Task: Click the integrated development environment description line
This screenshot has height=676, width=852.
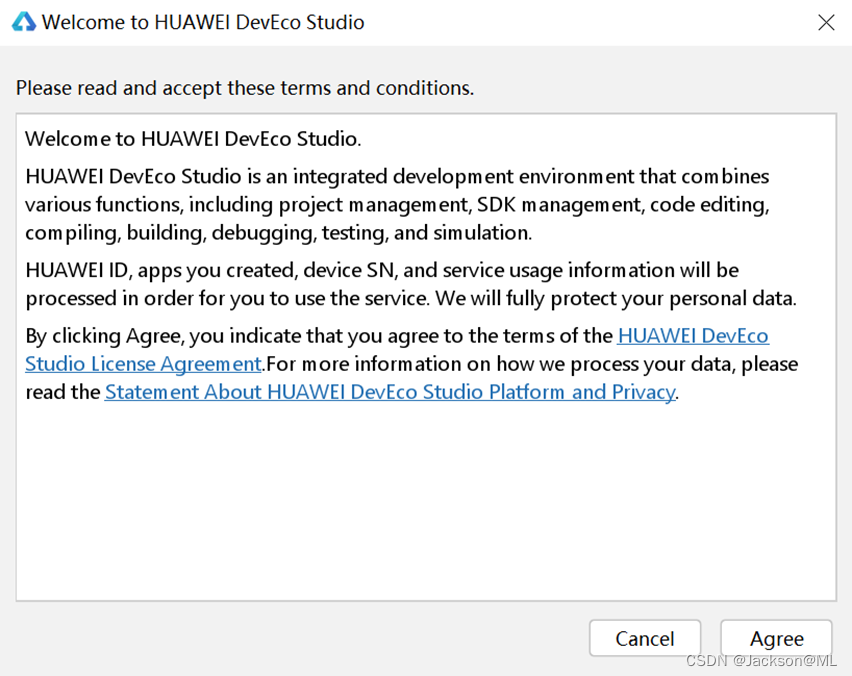Action: tap(397, 177)
